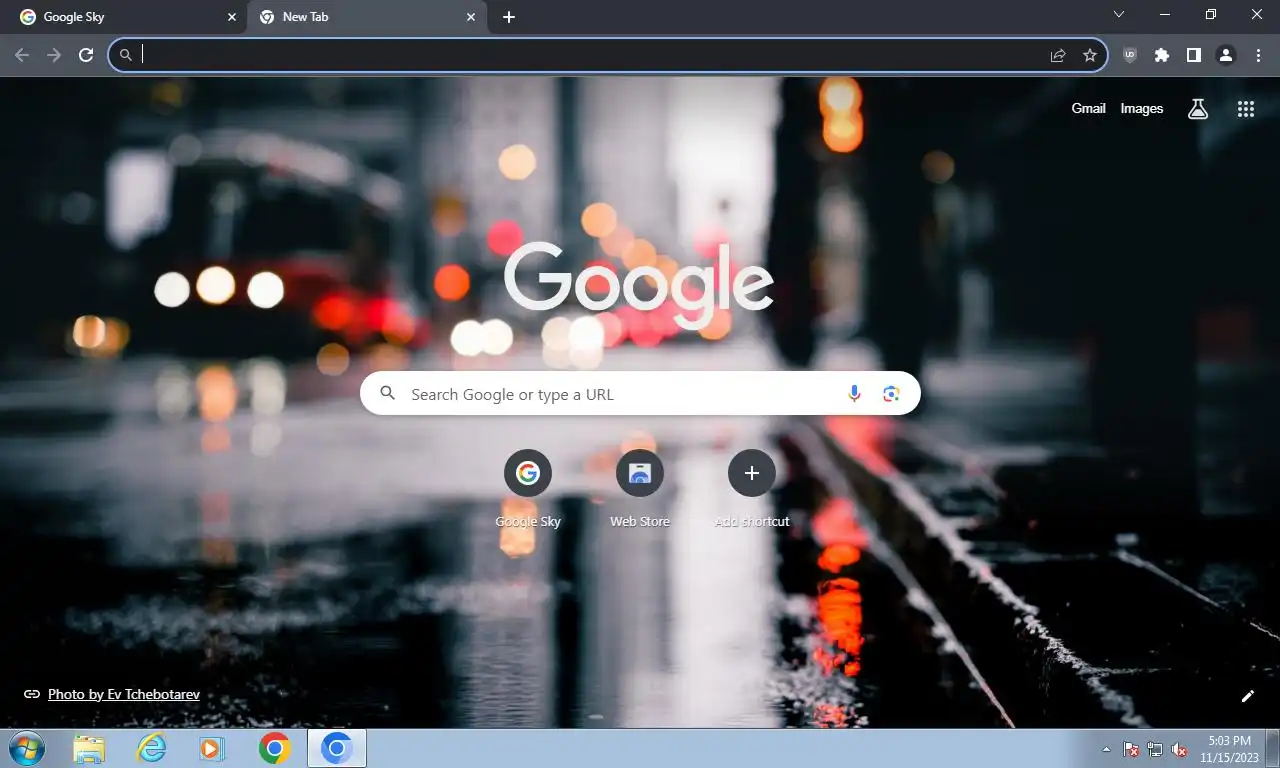Screen dimensions: 1280x768
Task: Search by image with Lens icon
Action: (x=891, y=394)
